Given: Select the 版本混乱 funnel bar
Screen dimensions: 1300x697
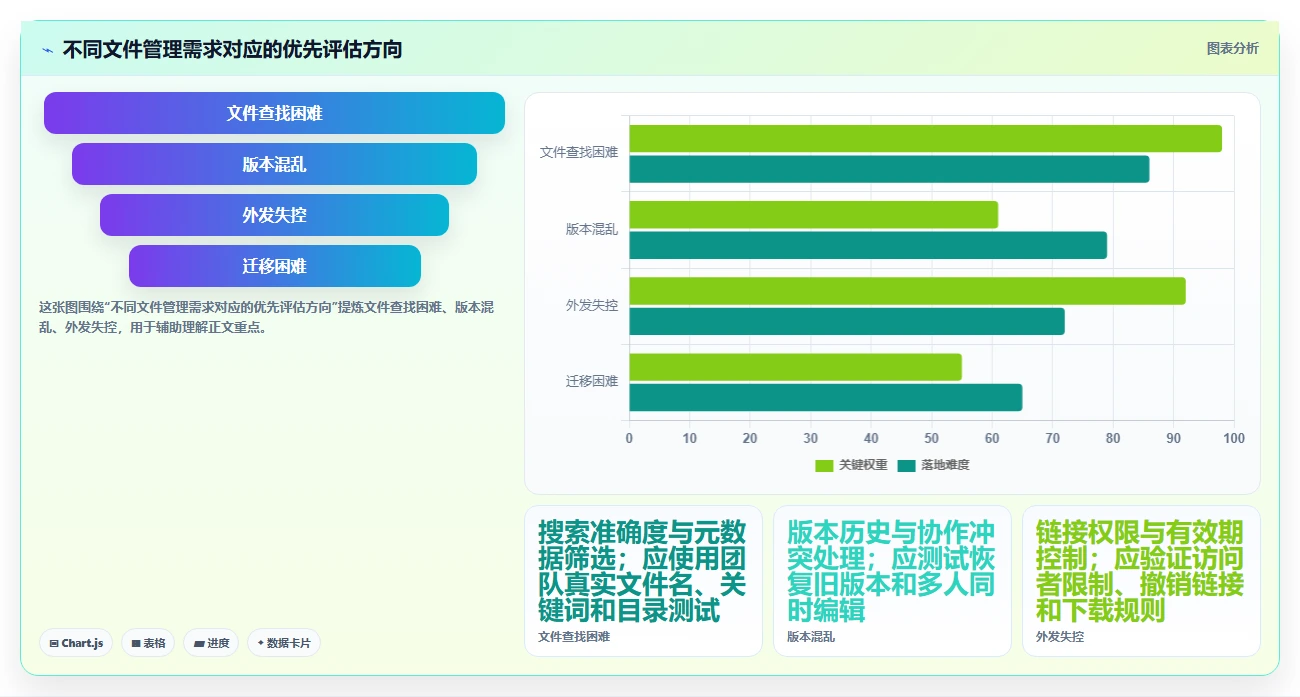Looking at the screenshot, I should pos(274,164).
